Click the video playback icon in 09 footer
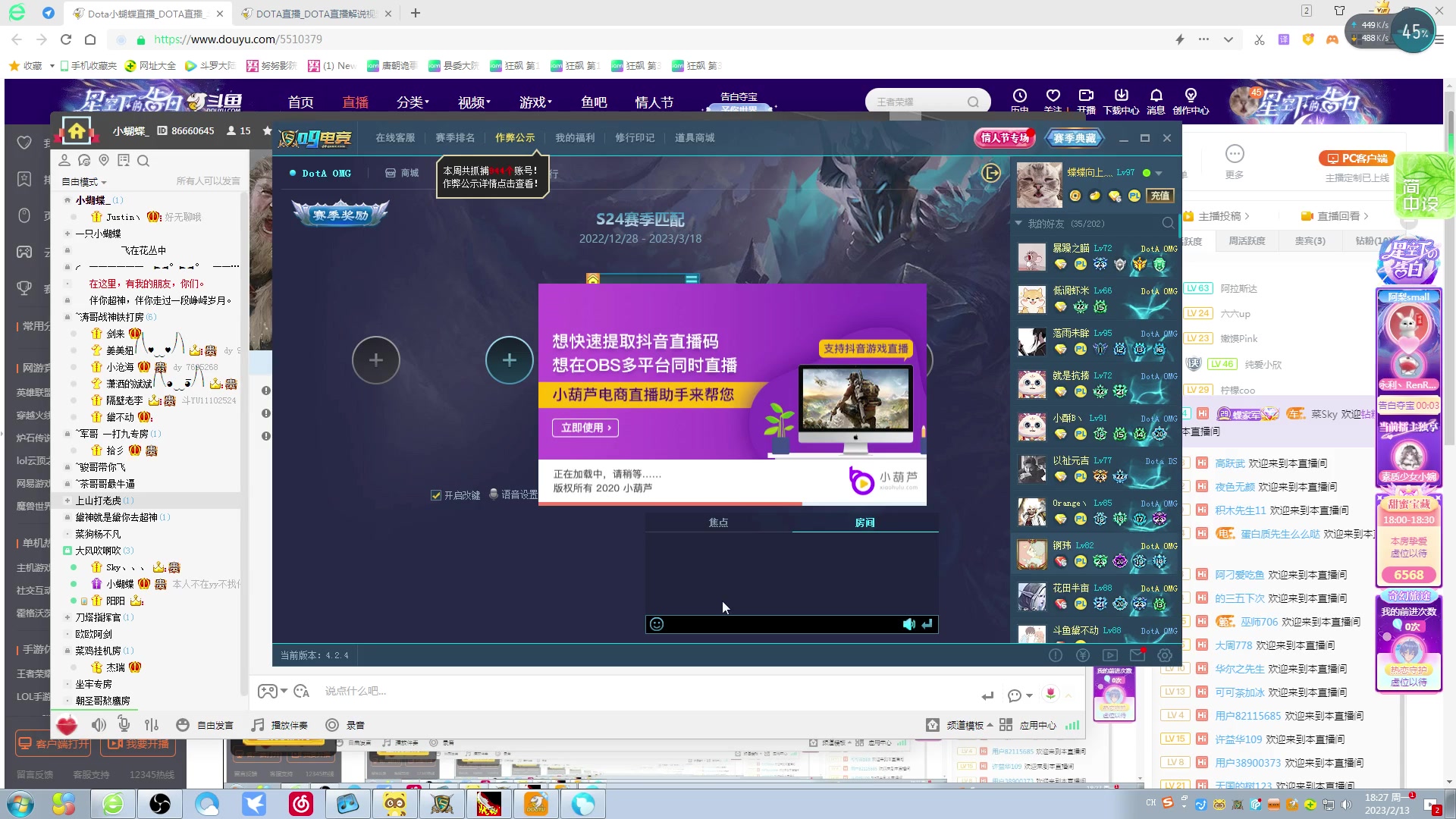This screenshot has height=819, width=1456. coord(1110,655)
